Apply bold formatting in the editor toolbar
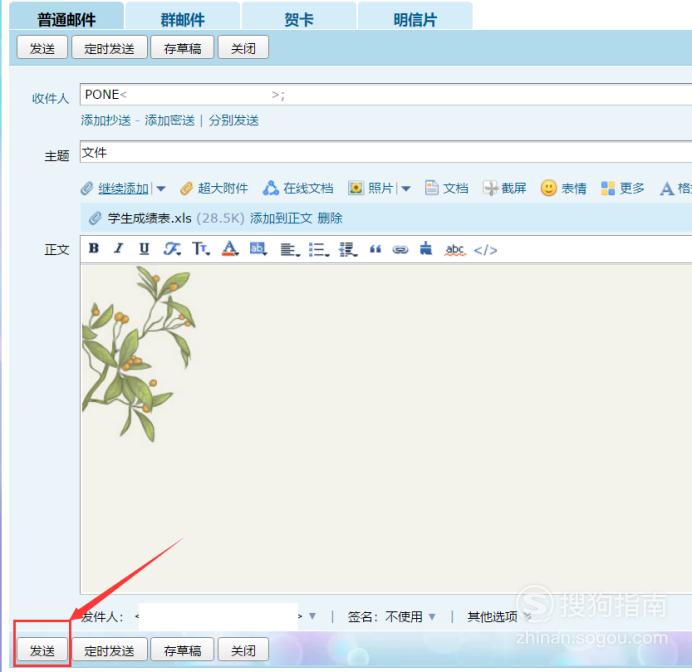The height and width of the screenshot is (672, 692). (94, 248)
